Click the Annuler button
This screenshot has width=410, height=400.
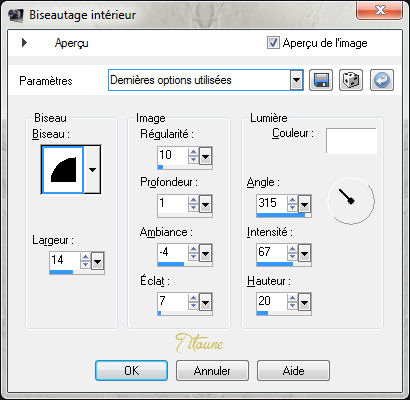pyautogui.click(x=212, y=370)
